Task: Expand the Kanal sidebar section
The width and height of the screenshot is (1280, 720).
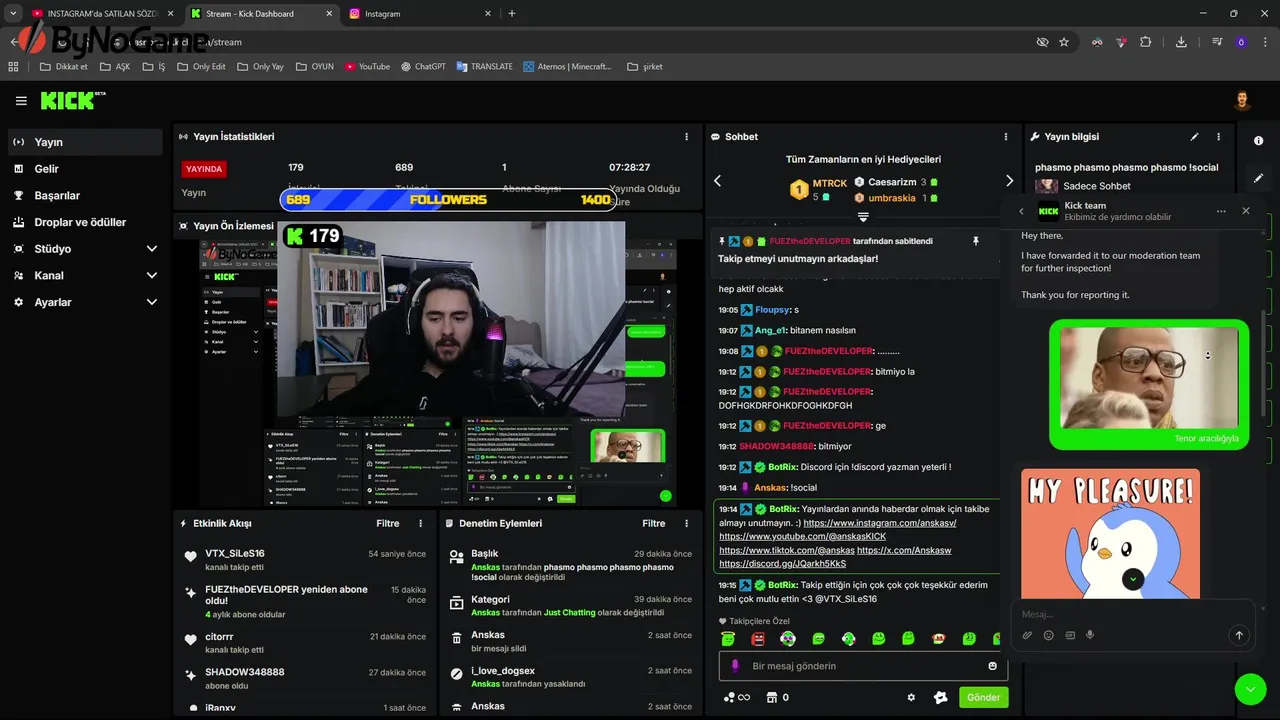Action: 152,275
